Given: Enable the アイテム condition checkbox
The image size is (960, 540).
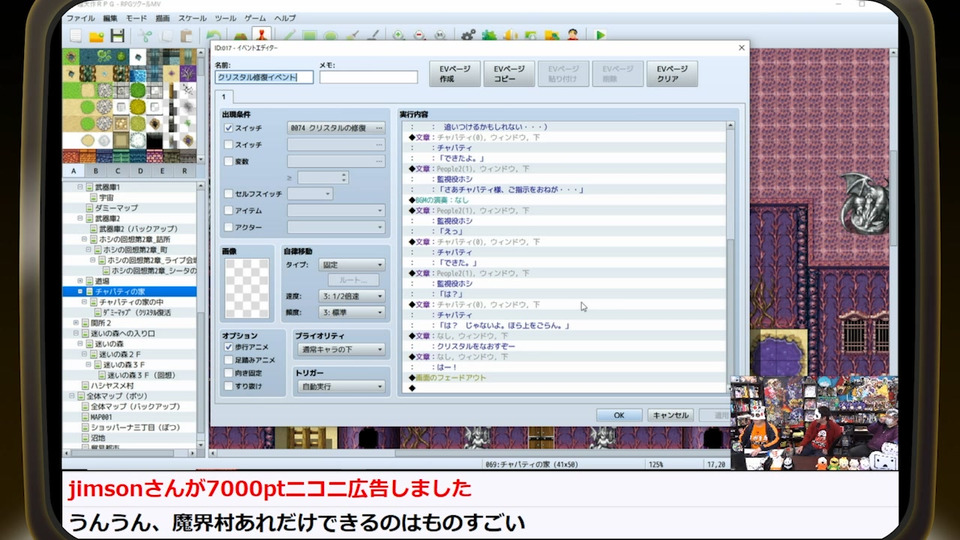Looking at the screenshot, I should 228,210.
